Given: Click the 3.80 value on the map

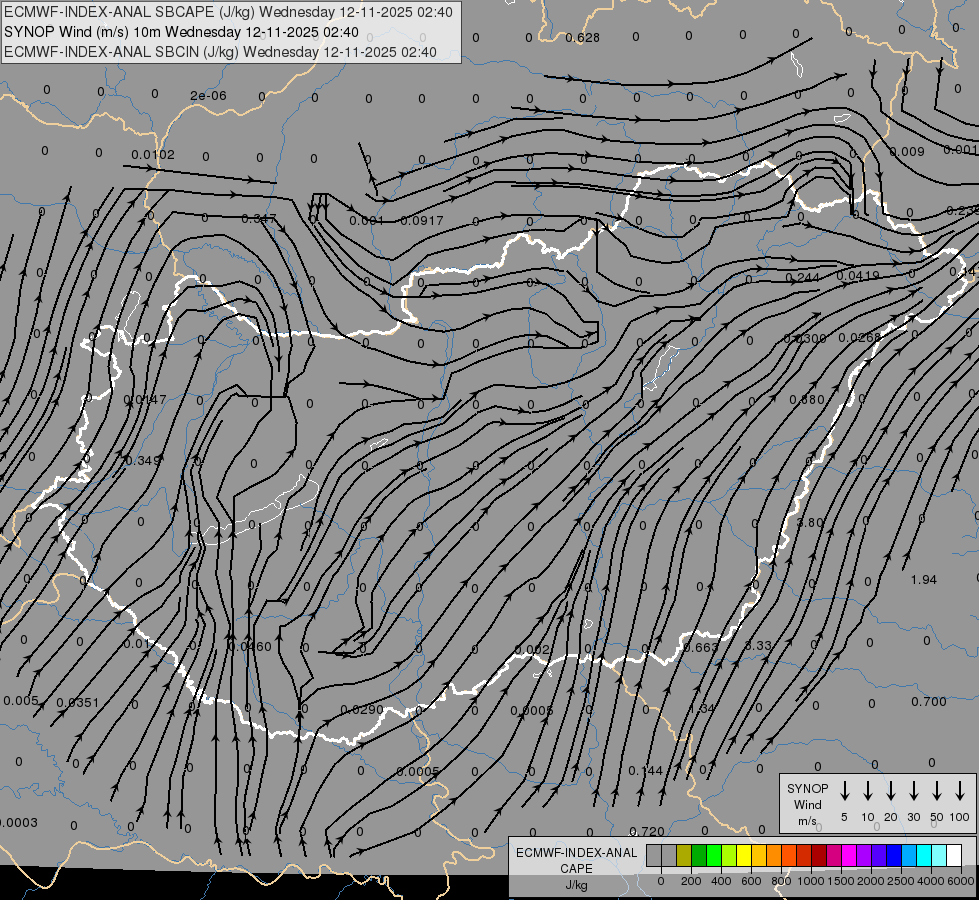Looking at the screenshot, I should tap(810, 522).
